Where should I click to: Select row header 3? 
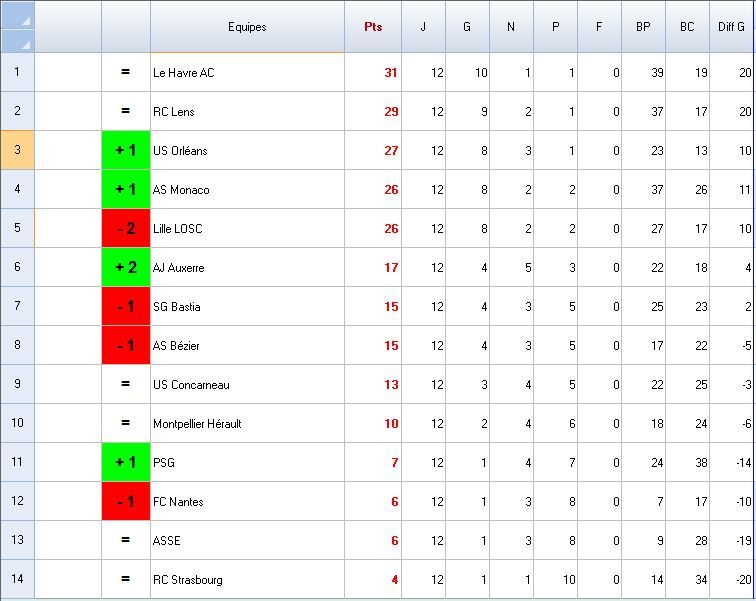[17, 151]
